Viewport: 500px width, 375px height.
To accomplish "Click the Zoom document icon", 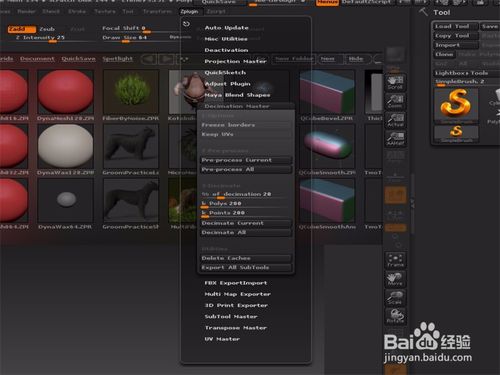I will pos(395,101).
